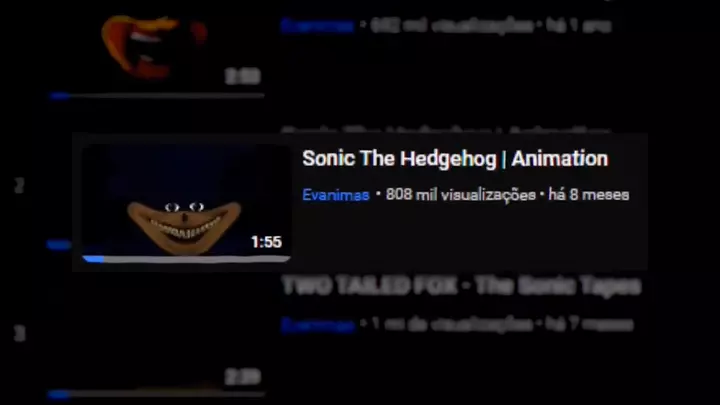Click the progress bar under the smiling thumbnail
The height and width of the screenshot is (405, 720).
[x=186, y=259]
